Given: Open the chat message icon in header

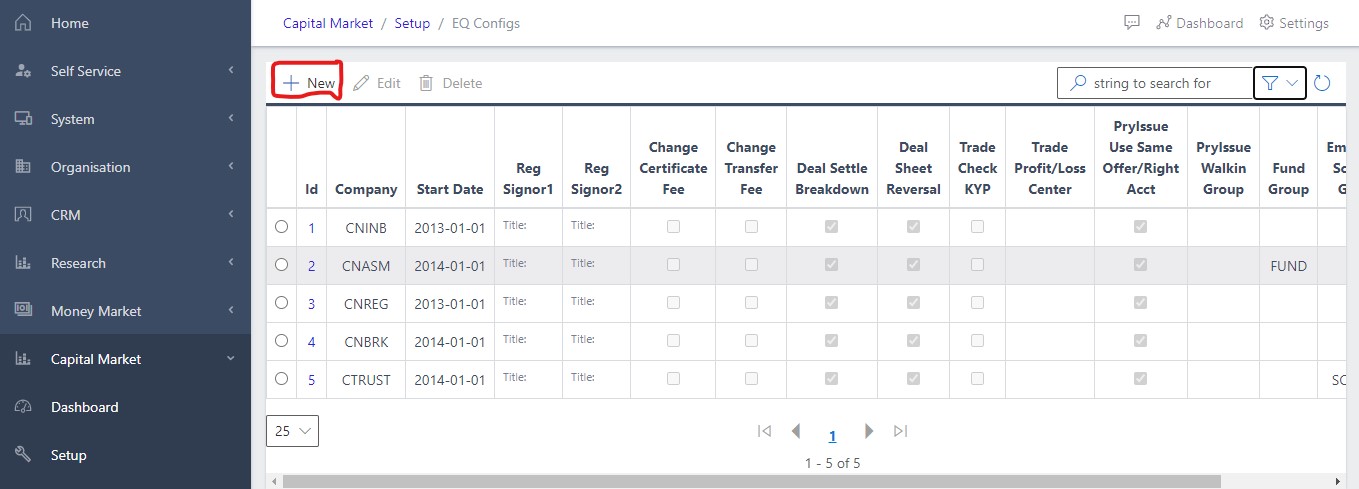Looking at the screenshot, I should (x=1132, y=22).
